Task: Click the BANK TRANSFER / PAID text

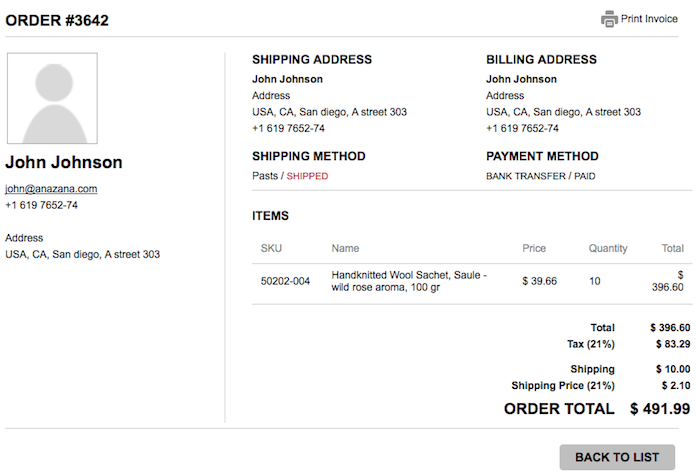Action: [541, 176]
